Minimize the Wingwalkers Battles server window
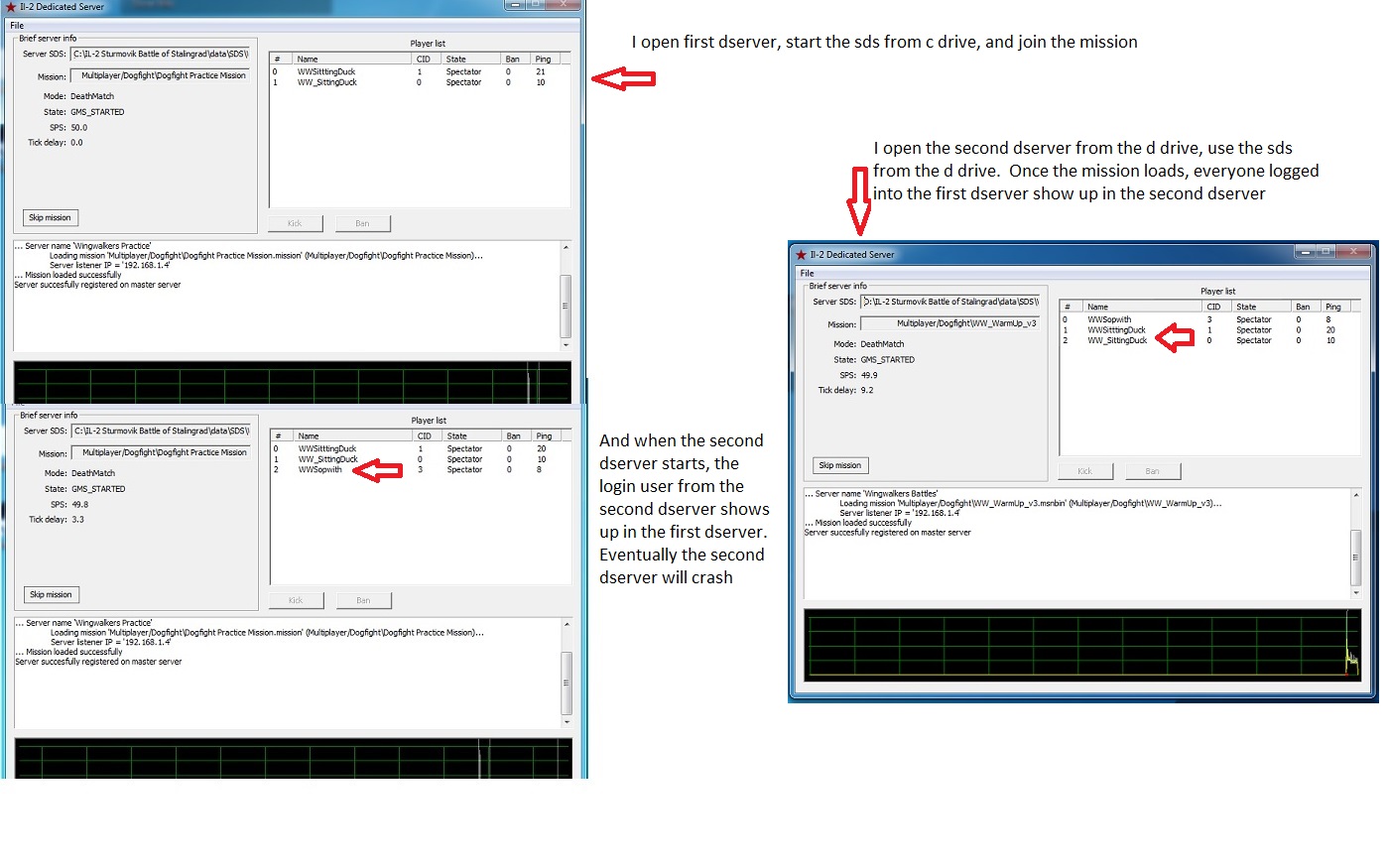This screenshot has width=1389, height=868. coord(1305,252)
